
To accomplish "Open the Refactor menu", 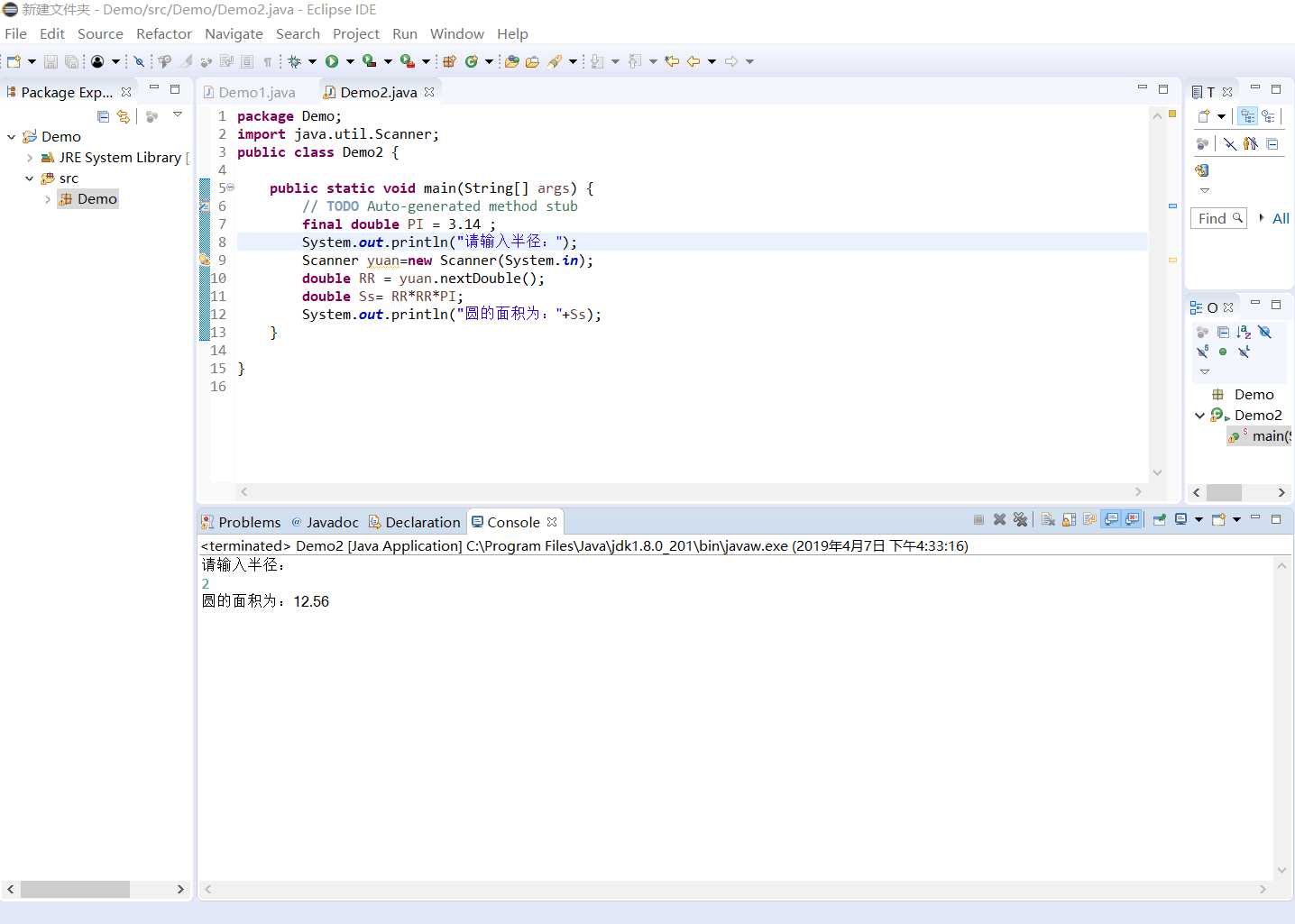I will click(x=164, y=33).
